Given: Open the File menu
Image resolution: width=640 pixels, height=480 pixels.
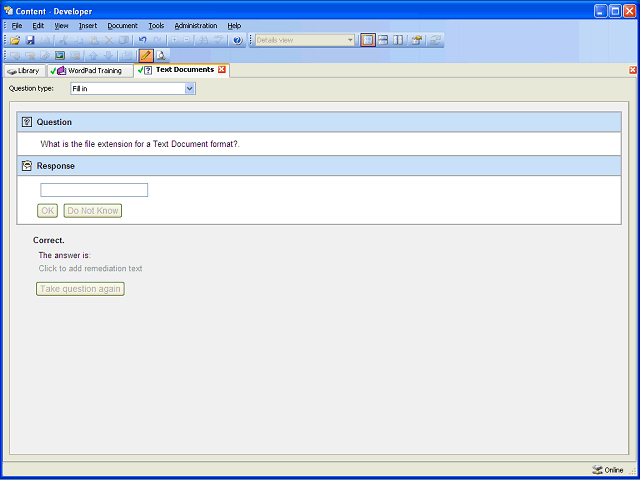Looking at the screenshot, I should tap(17, 26).
